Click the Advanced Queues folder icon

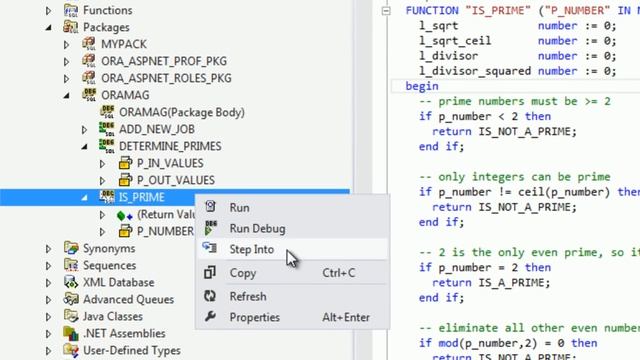click(x=71, y=299)
